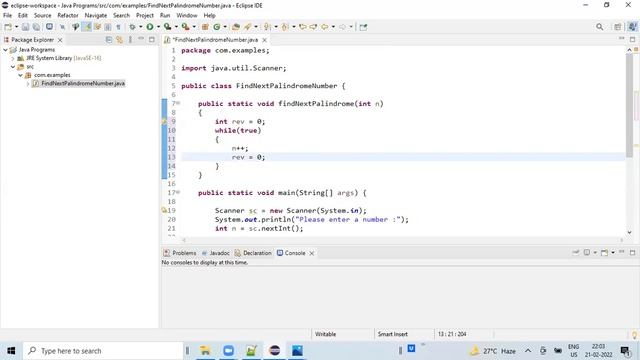
Task: Toggle Mark Occurrences highlighter in toolbar
Action: pyautogui.click(x=87, y=27)
